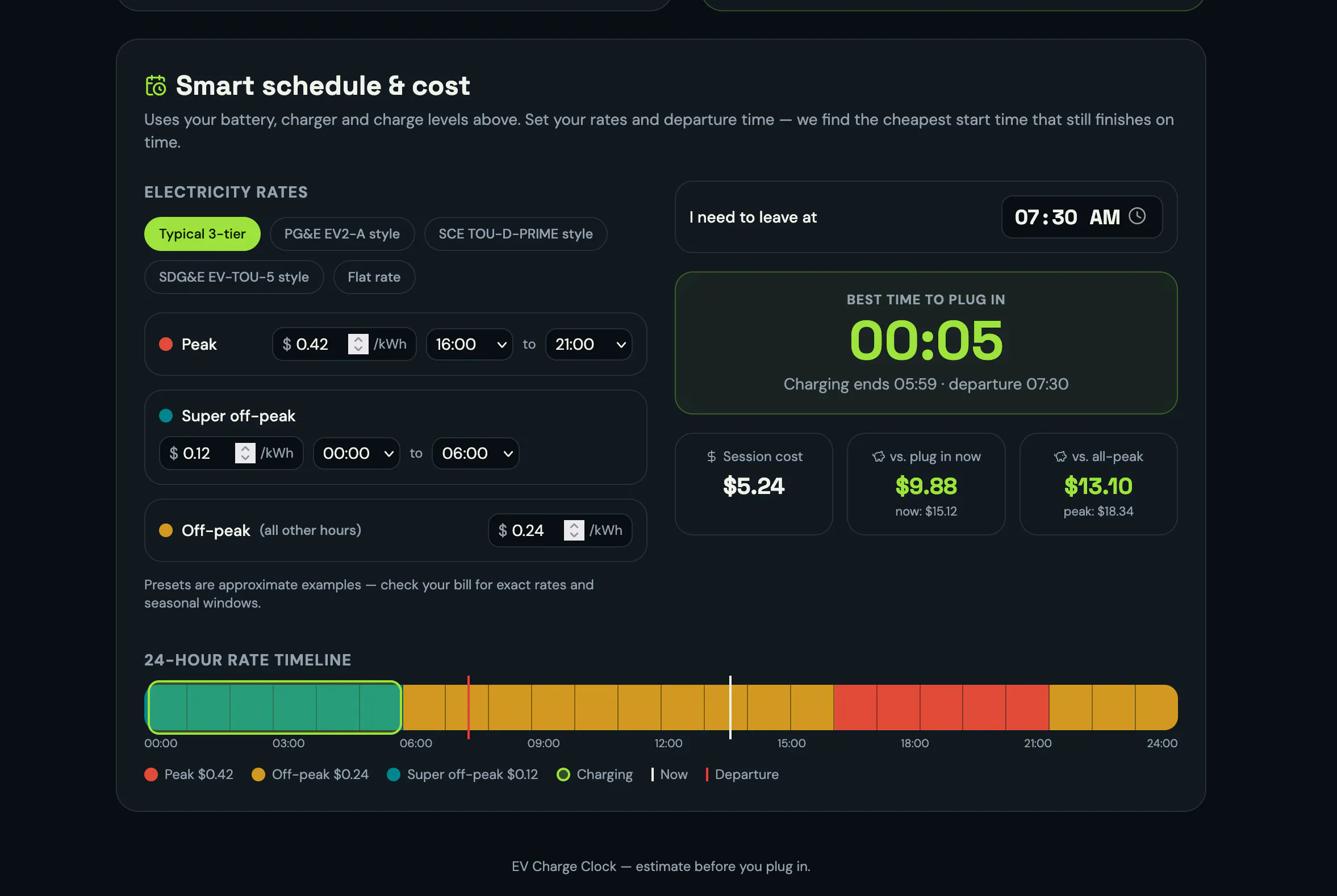Click the green charging window on timeline
This screenshot has height=896, width=1337.
click(275, 707)
